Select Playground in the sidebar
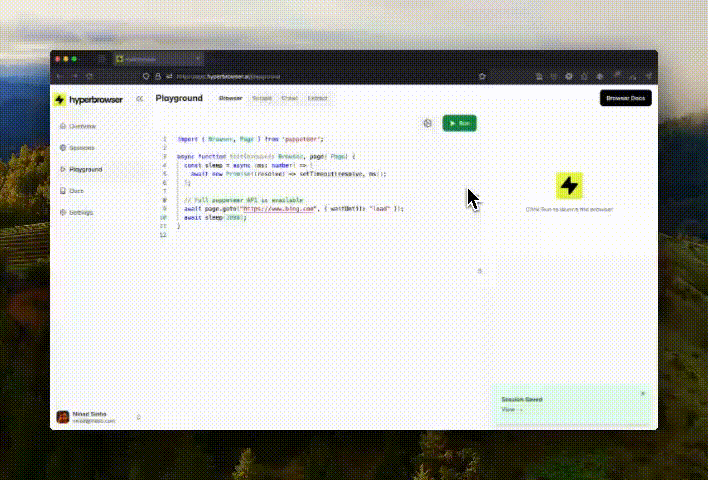 click(x=81, y=169)
